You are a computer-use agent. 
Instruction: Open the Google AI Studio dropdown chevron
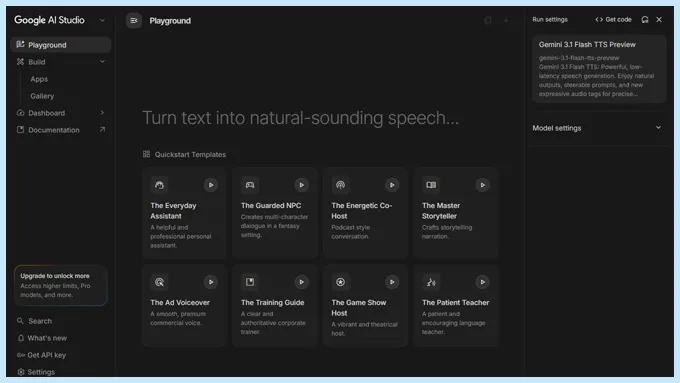pos(102,20)
